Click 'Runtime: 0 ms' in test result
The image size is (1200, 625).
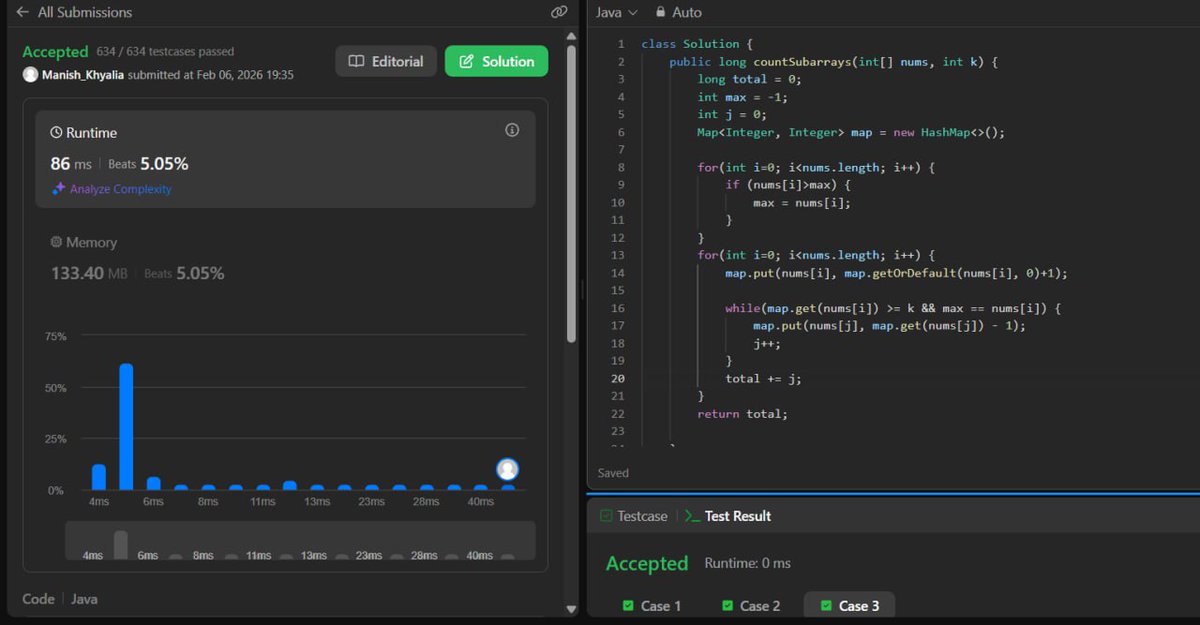(x=747, y=563)
